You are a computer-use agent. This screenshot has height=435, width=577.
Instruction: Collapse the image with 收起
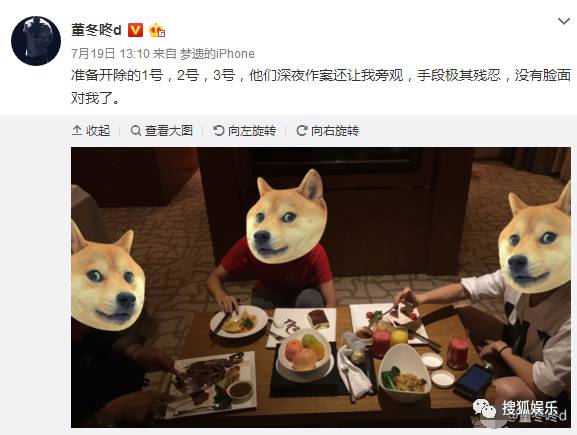click(91, 131)
